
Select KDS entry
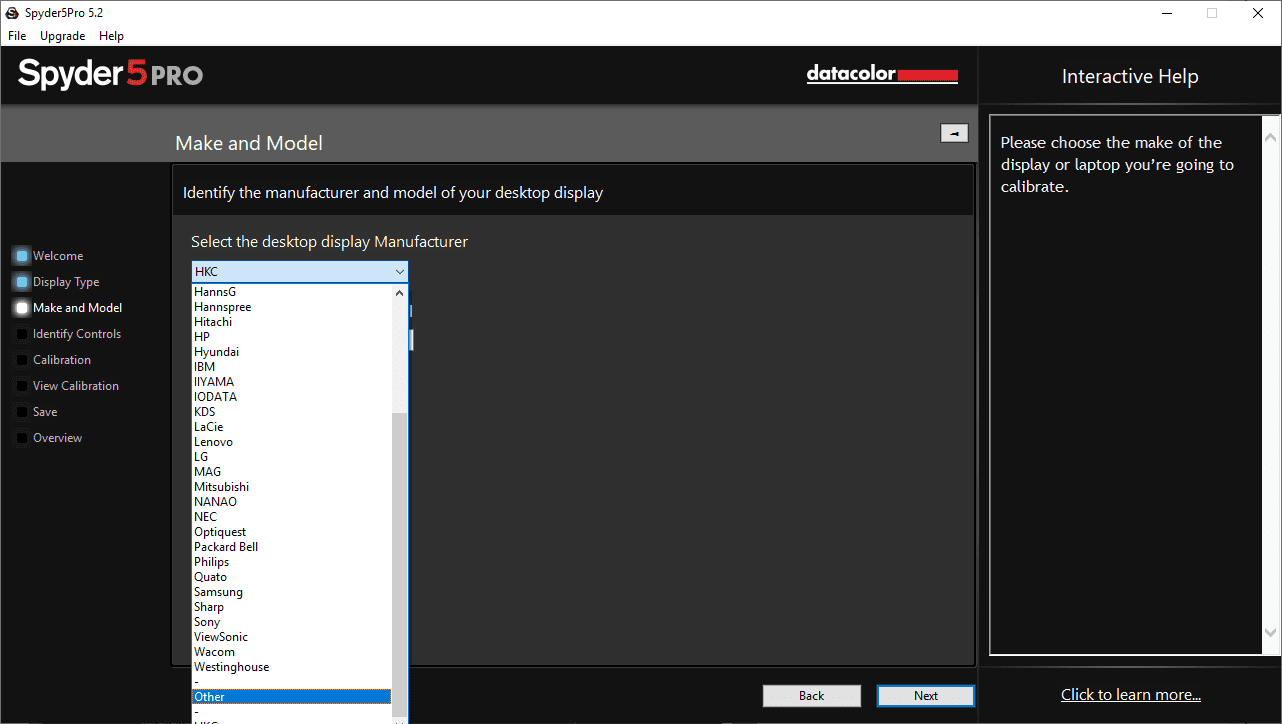pos(291,412)
